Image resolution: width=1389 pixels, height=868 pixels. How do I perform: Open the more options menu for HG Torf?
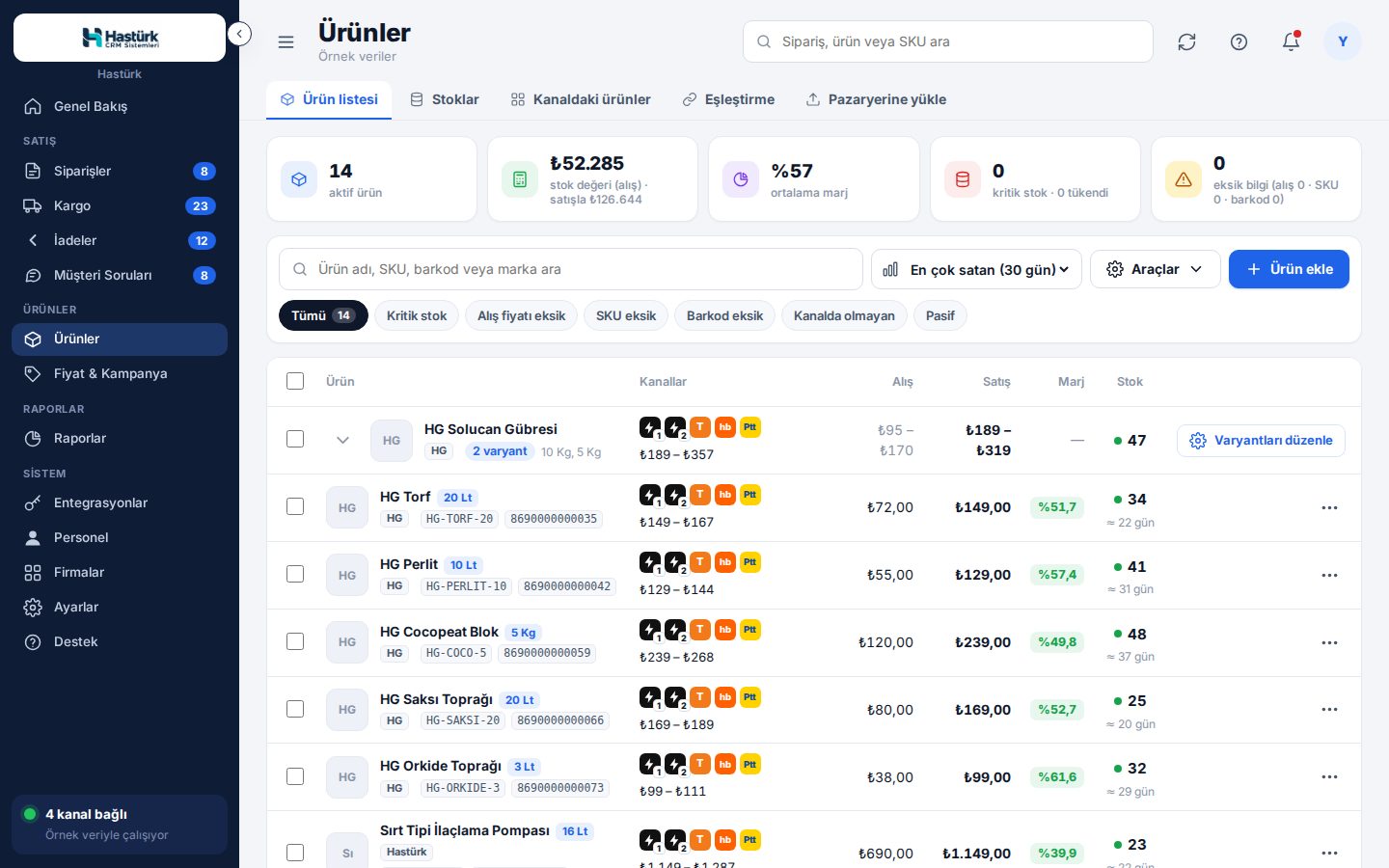[x=1329, y=507]
